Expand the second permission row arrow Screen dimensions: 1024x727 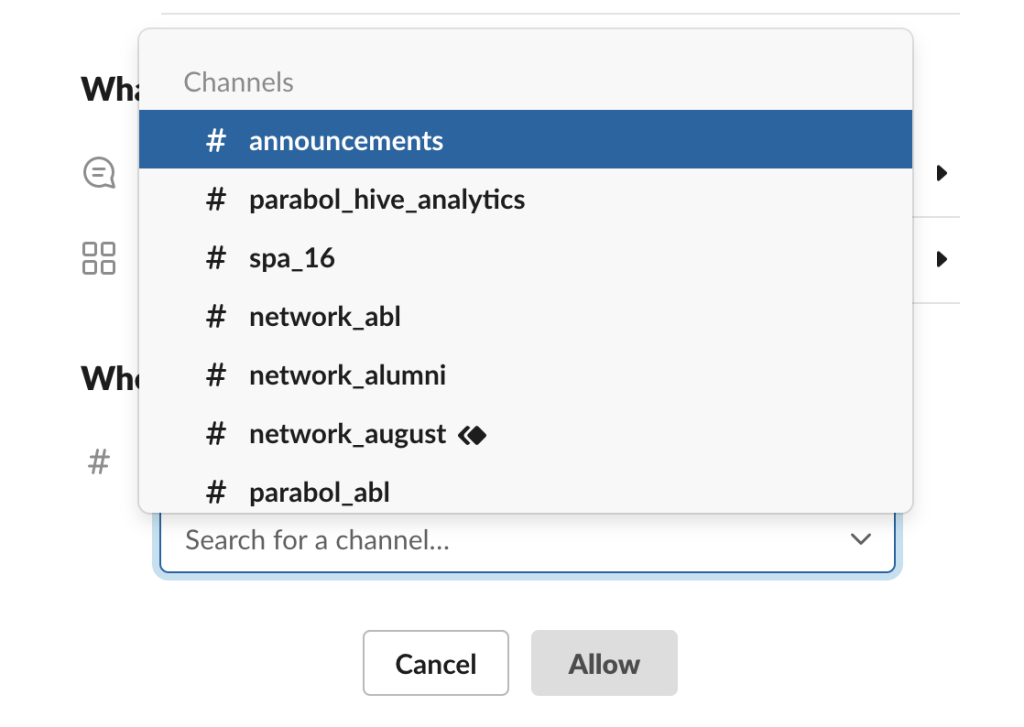click(941, 259)
